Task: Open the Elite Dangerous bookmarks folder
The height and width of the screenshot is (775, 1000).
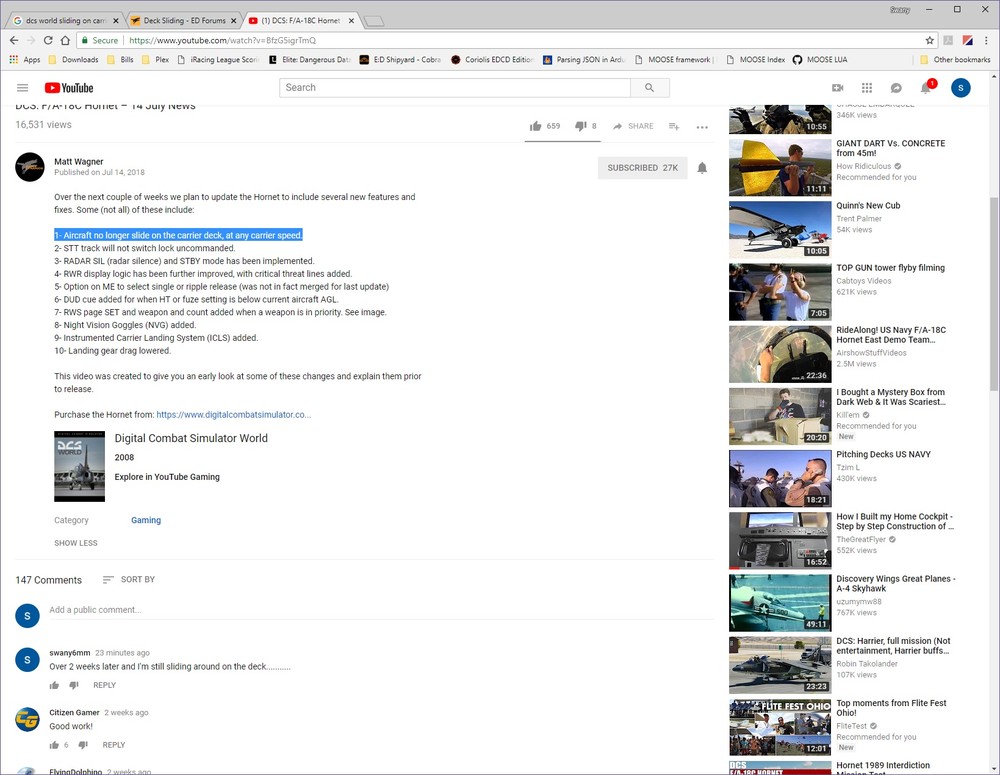Action: 310,59
